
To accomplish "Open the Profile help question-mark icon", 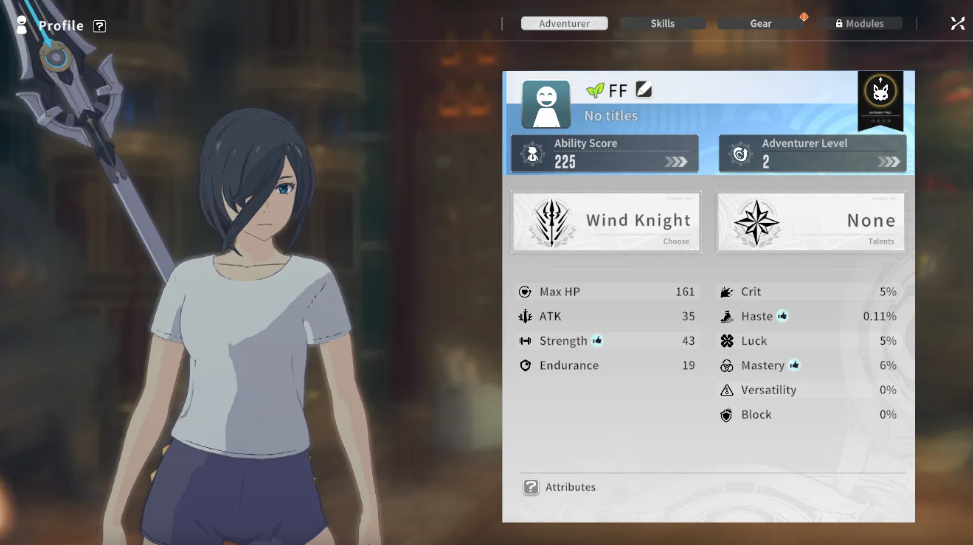I will [99, 26].
